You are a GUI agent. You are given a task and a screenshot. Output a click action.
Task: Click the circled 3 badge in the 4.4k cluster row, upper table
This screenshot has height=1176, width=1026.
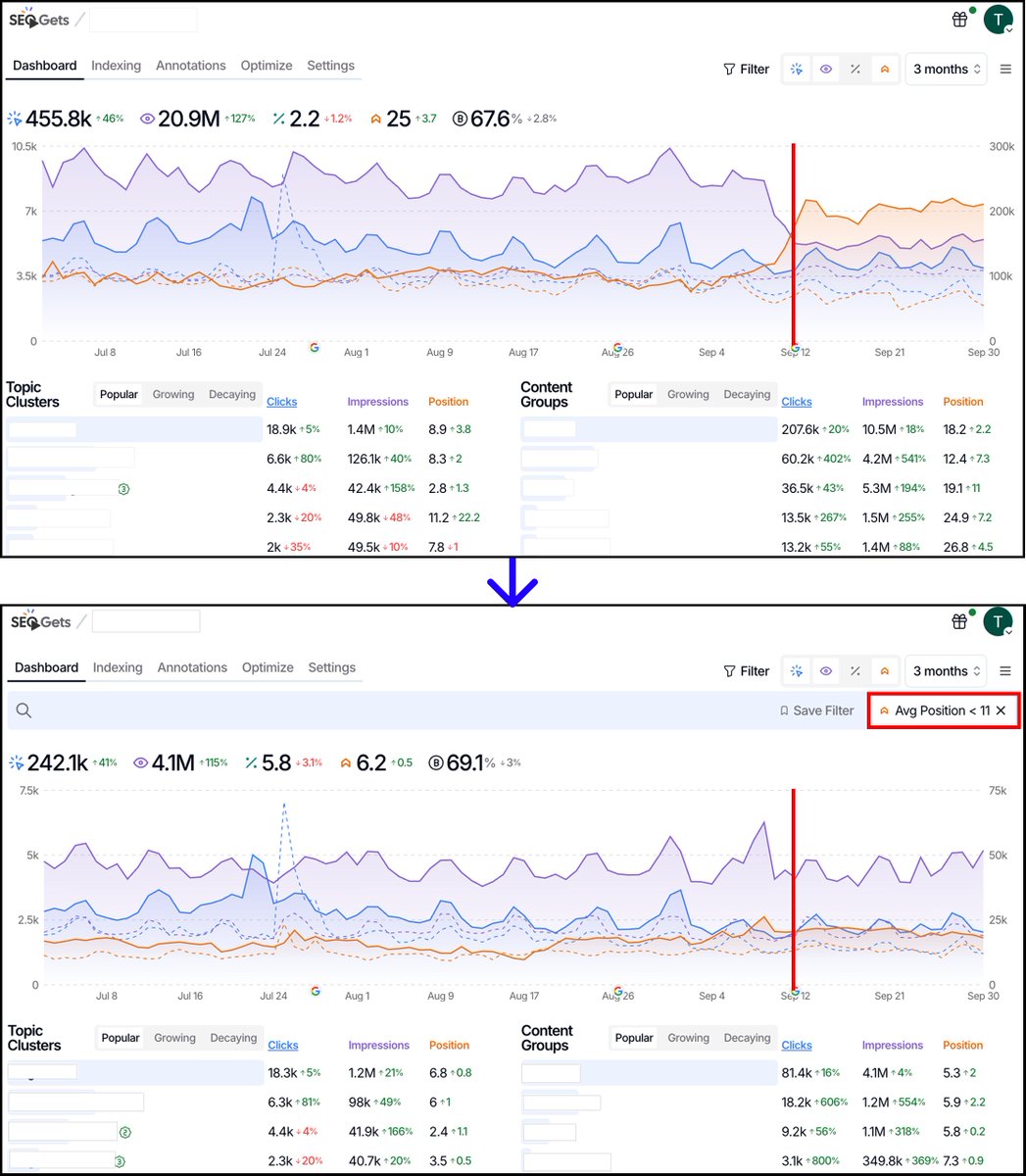(124, 488)
